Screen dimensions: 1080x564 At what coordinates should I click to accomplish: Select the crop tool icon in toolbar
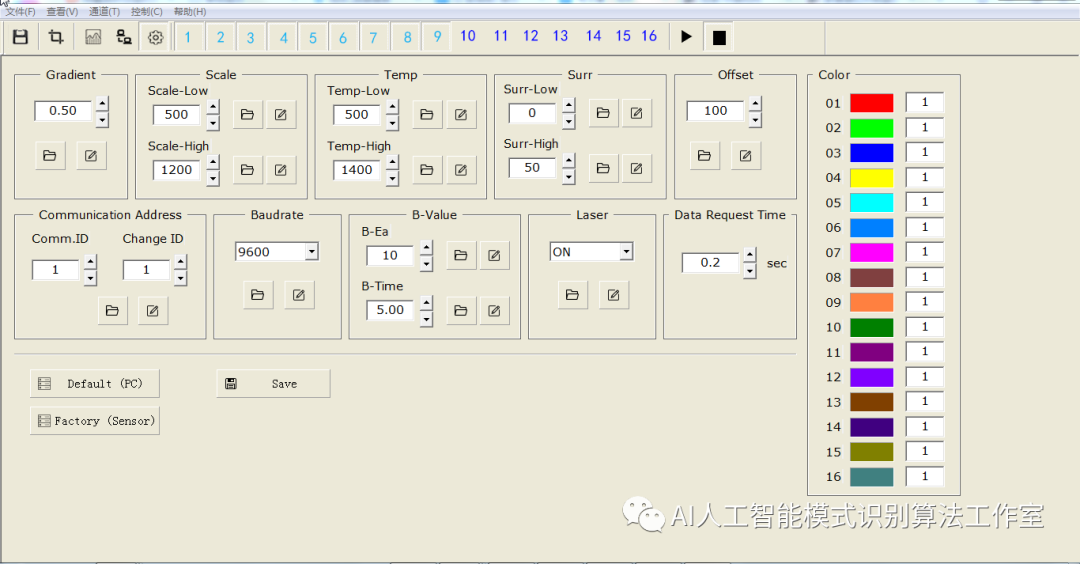pyautogui.click(x=56, y=37)
